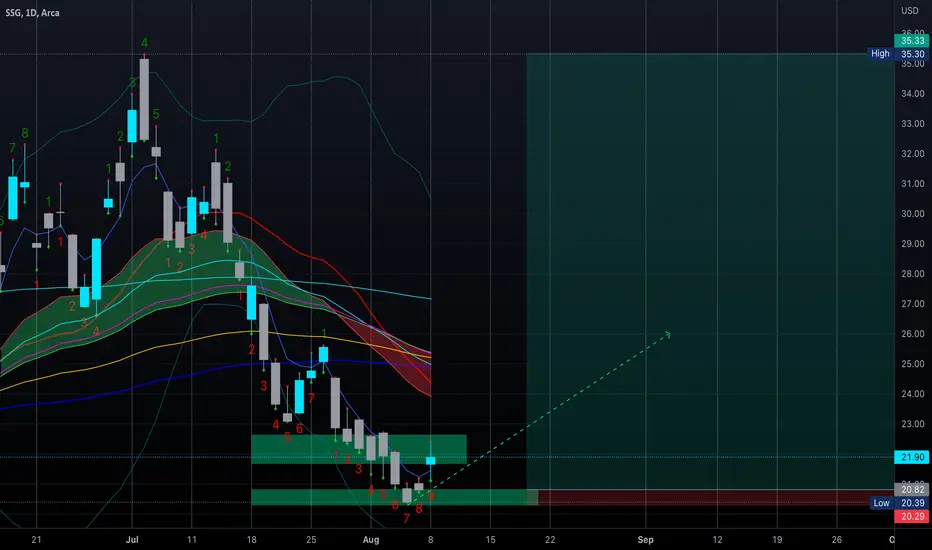Select the gray 20.82 entry price tag
Screen dimensions: 932x550
(x=912, y=489)
